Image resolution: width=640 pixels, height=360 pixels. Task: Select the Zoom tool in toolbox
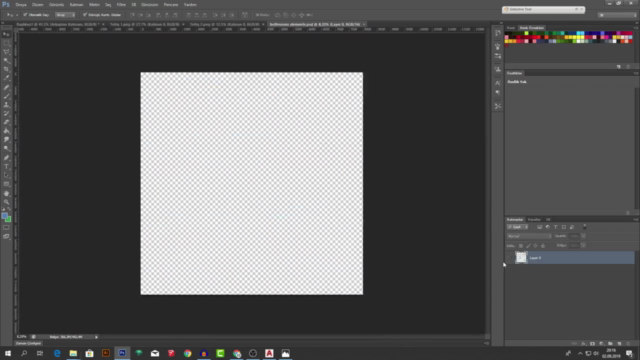click(7, 202)
